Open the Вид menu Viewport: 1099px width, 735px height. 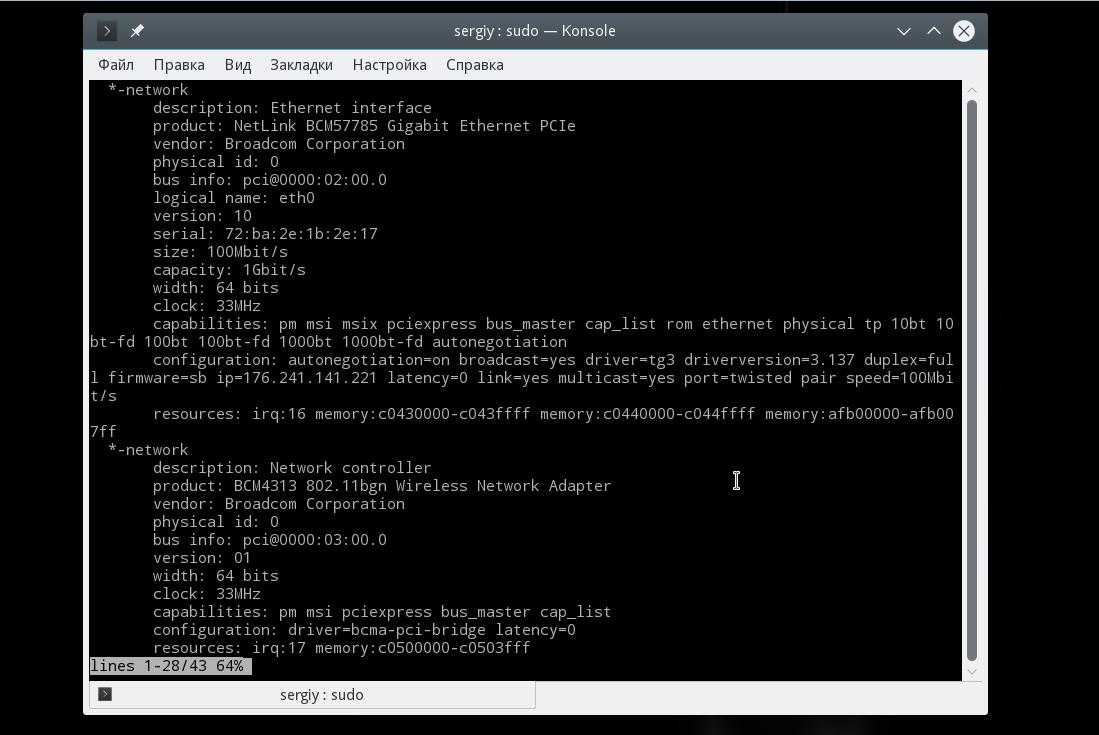click(x=238, y=65)
